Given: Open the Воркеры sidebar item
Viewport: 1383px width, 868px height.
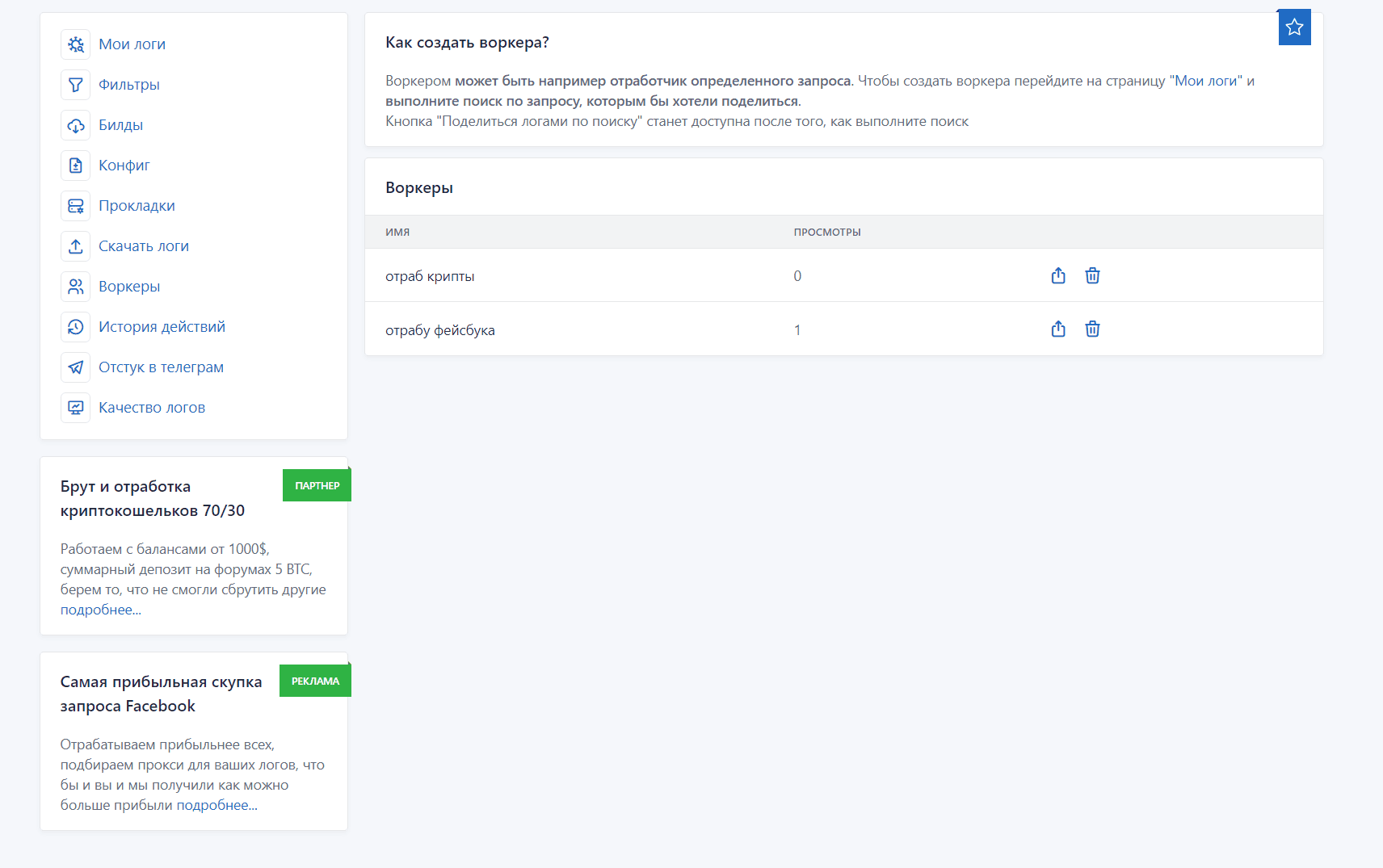Looking at the screenshot, I should coord(129,287).
